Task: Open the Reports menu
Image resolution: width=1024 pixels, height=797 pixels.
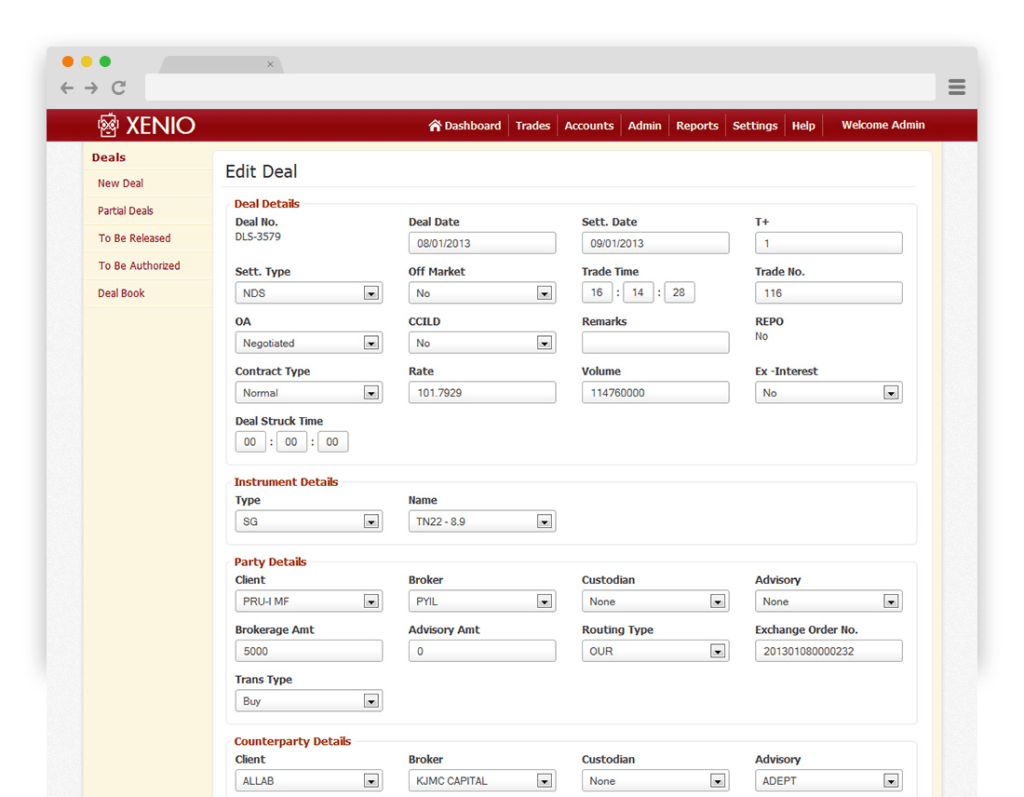Action: (x=696, y=126)
